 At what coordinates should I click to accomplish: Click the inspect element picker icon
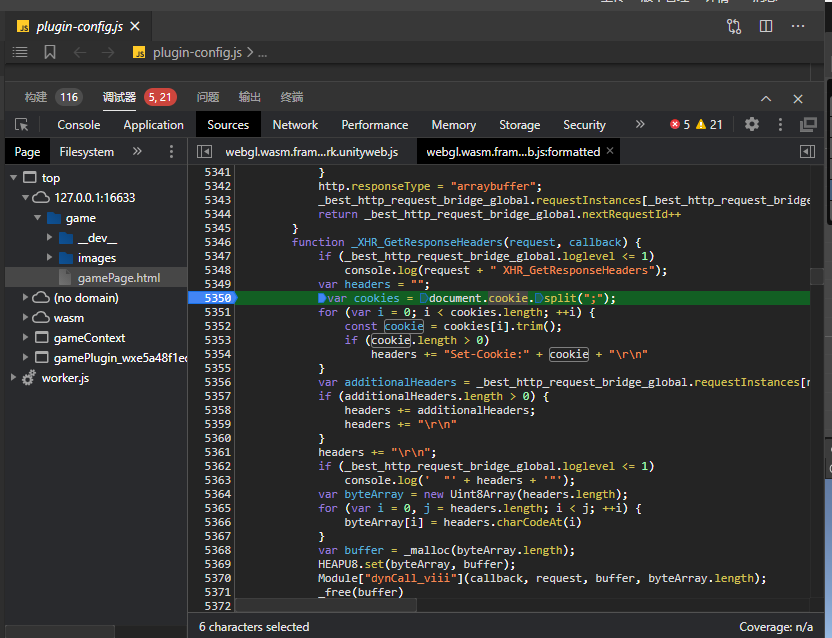coord(21,125)
